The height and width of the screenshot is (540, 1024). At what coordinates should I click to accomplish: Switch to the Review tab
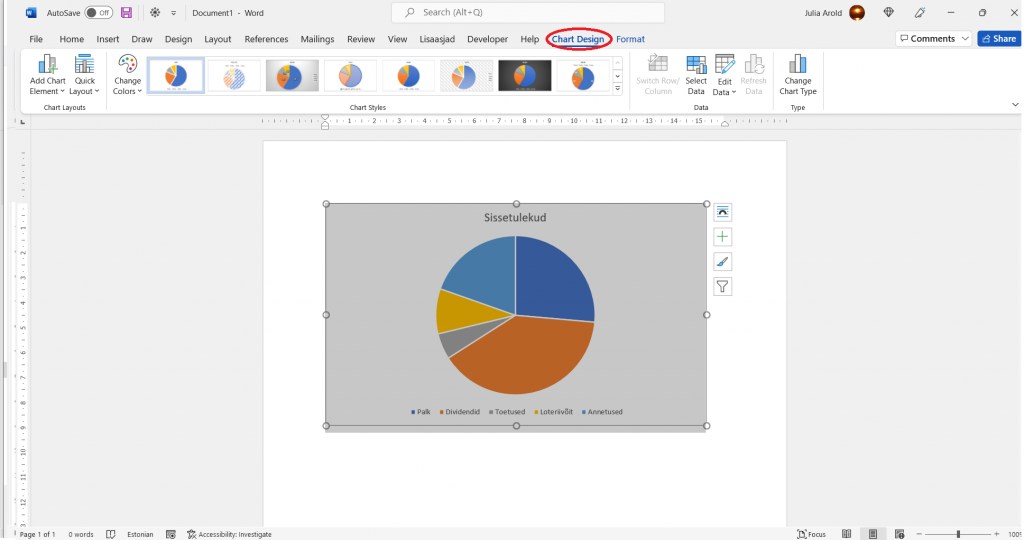click(x=360, y=39)
